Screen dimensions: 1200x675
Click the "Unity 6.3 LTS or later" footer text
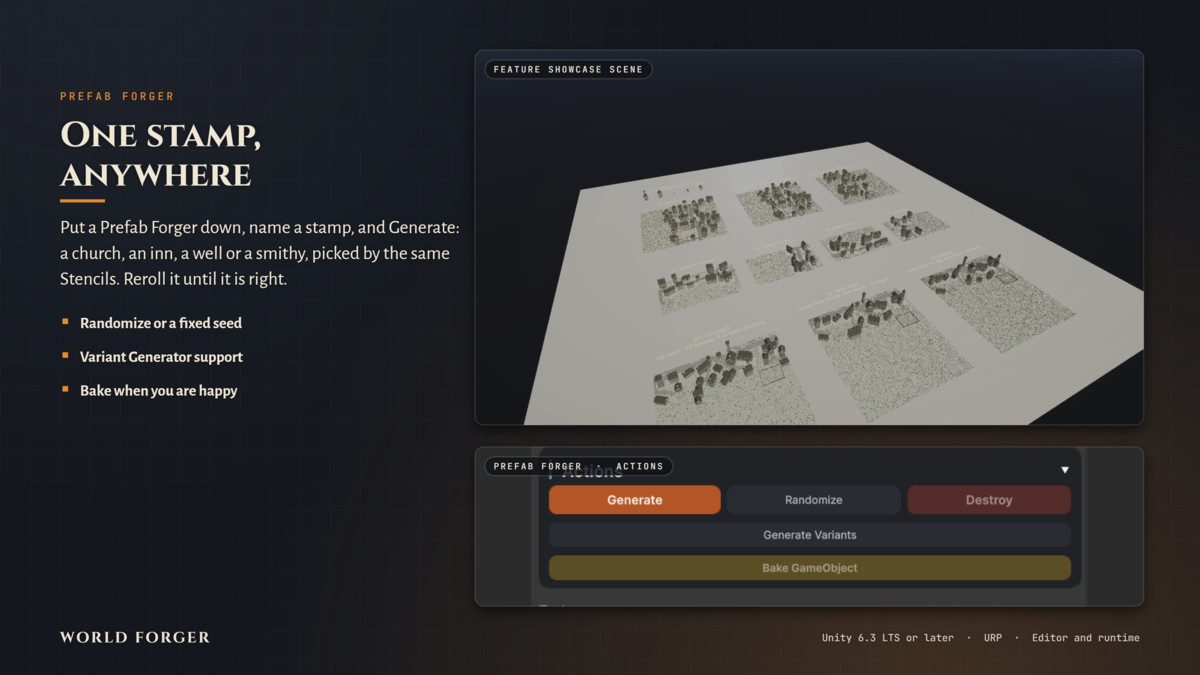point(888,638)
